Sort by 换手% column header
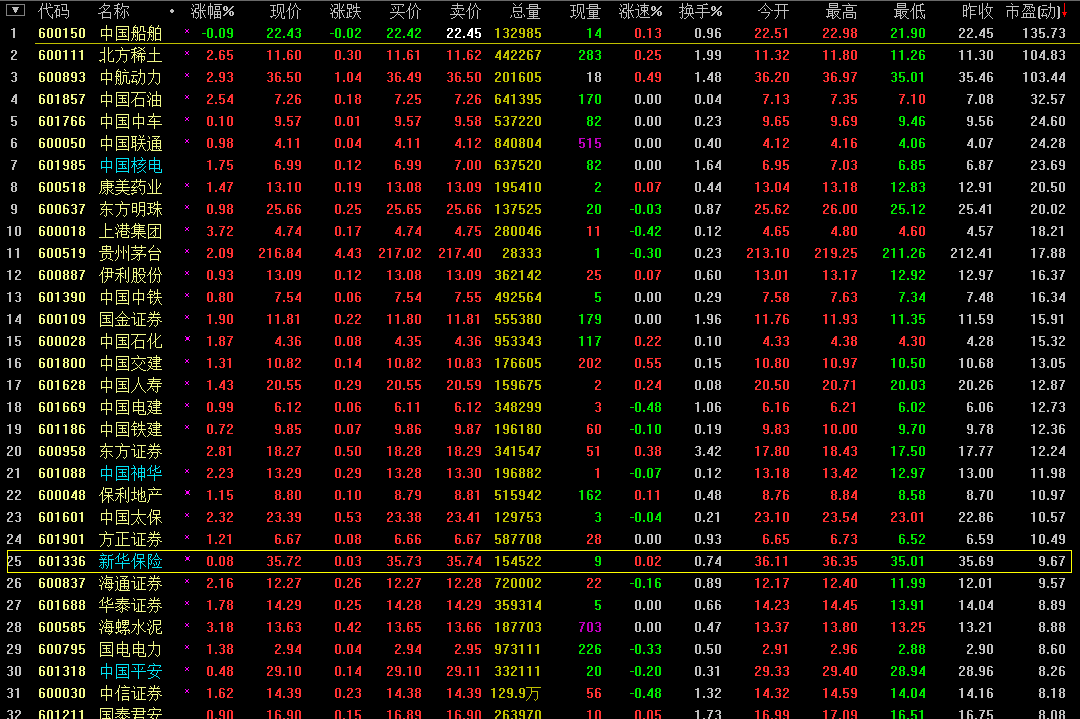This screenshot has width=1080, height=719. [700, 11]
